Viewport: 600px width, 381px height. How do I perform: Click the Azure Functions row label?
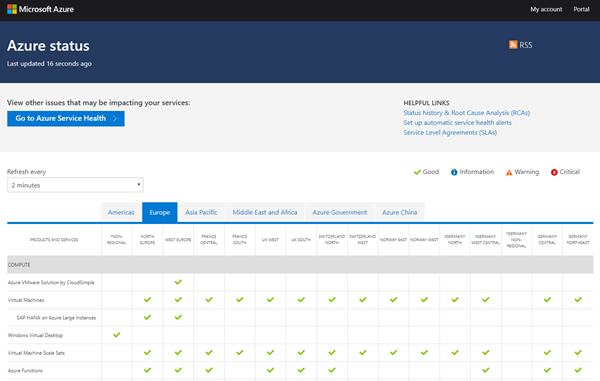(25, 370)
